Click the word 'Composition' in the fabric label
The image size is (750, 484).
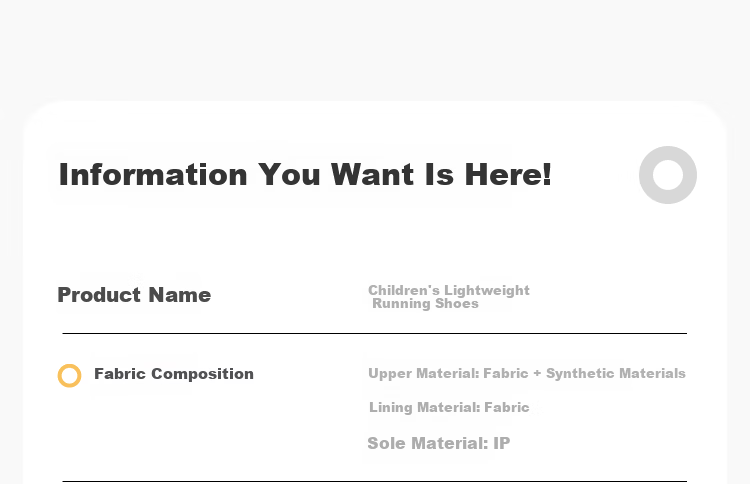[202, 374]
